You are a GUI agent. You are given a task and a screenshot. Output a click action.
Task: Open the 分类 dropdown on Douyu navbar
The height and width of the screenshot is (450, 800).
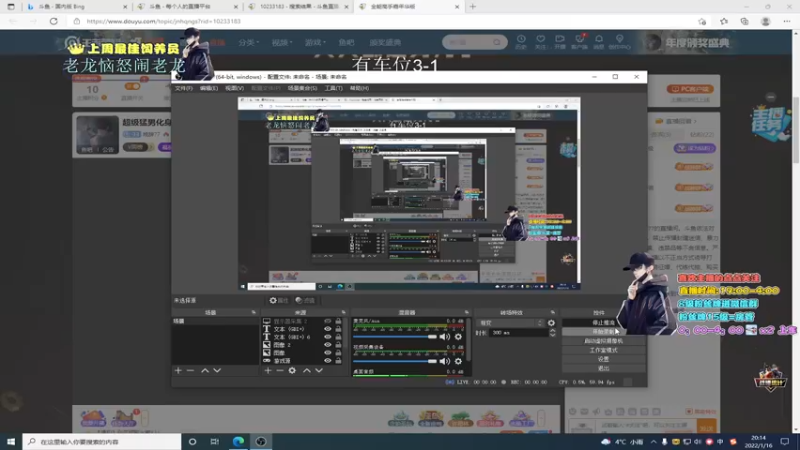point(249,42)
